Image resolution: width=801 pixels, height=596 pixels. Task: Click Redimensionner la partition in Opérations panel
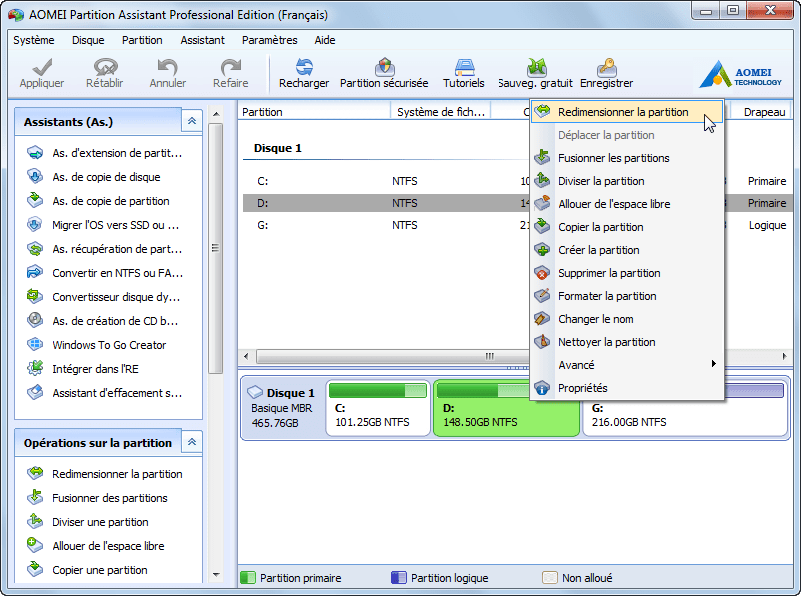[105, 474]
